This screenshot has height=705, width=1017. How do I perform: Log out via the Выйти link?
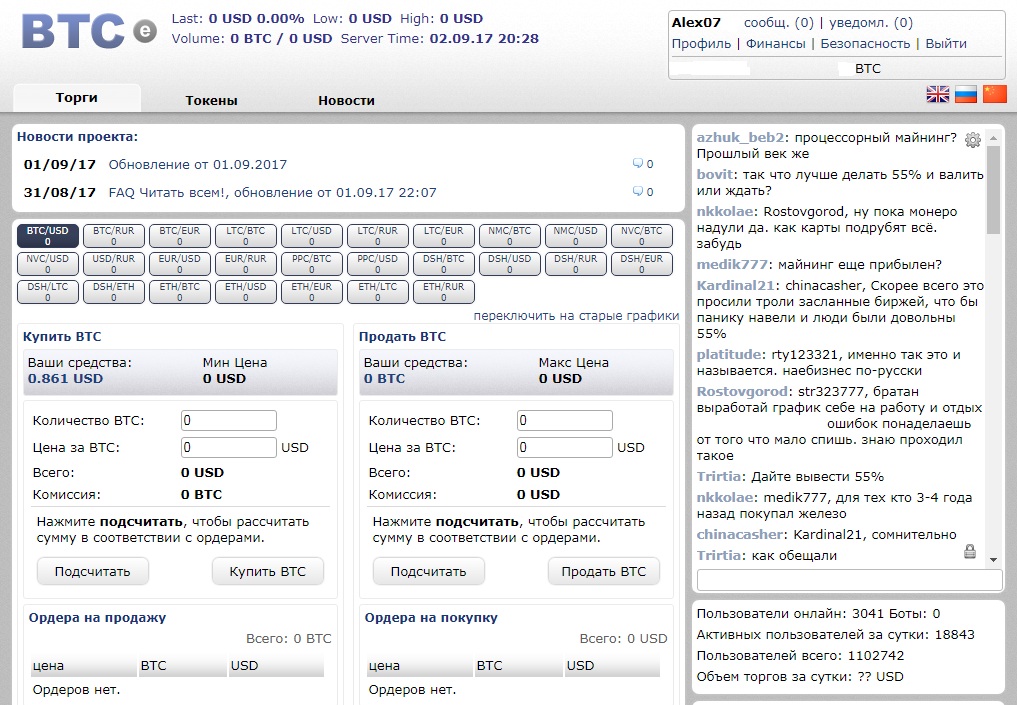click(x=946, y=43)
